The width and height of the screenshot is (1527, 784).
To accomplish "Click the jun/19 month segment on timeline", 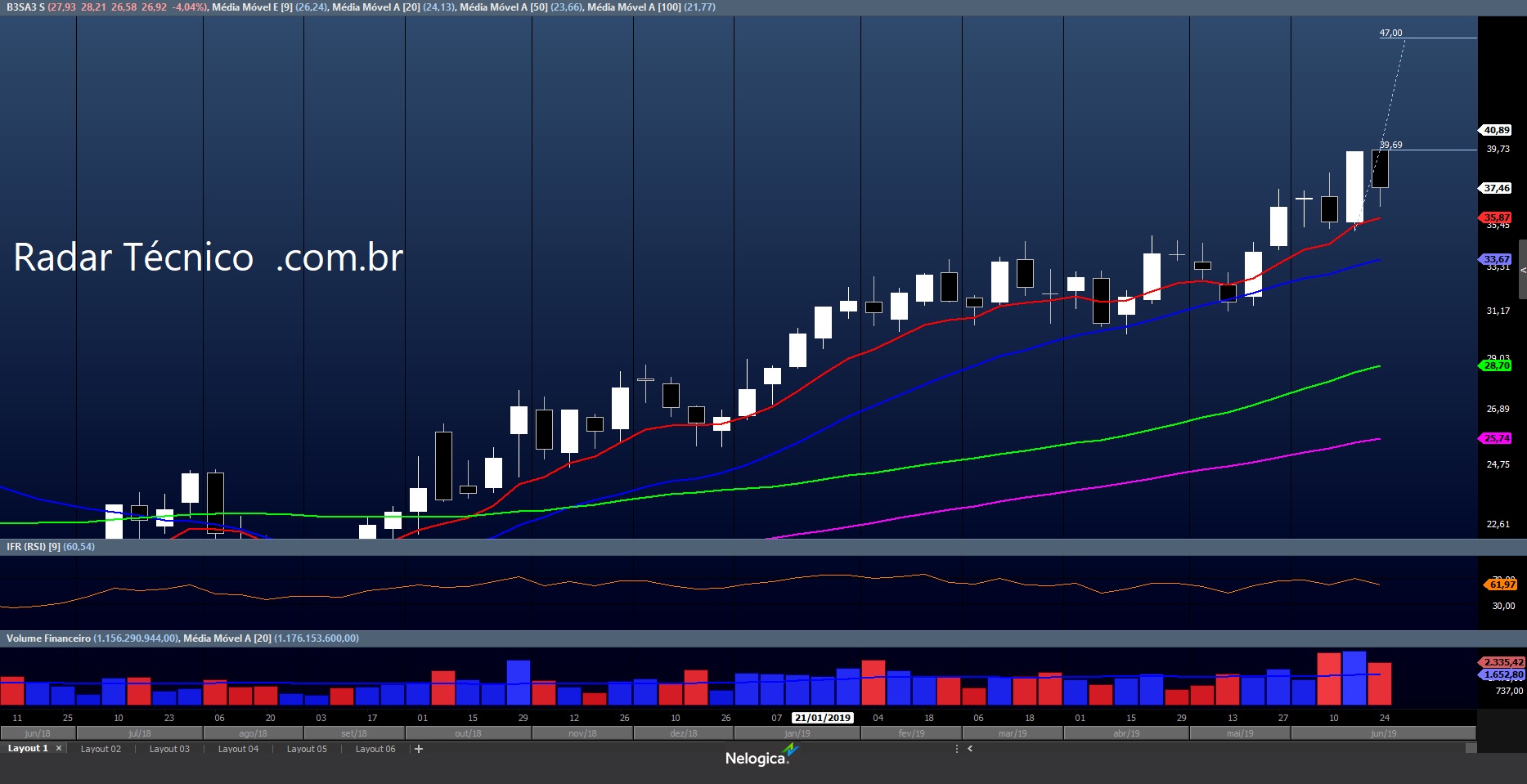I will [1383, 733].
